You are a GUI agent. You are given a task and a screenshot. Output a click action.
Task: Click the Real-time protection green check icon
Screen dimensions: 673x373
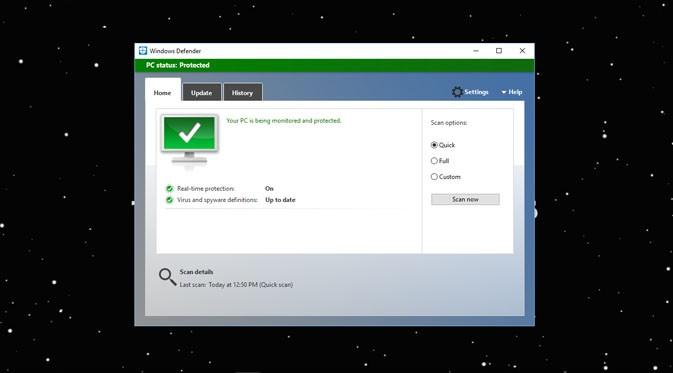pos(170,188)
